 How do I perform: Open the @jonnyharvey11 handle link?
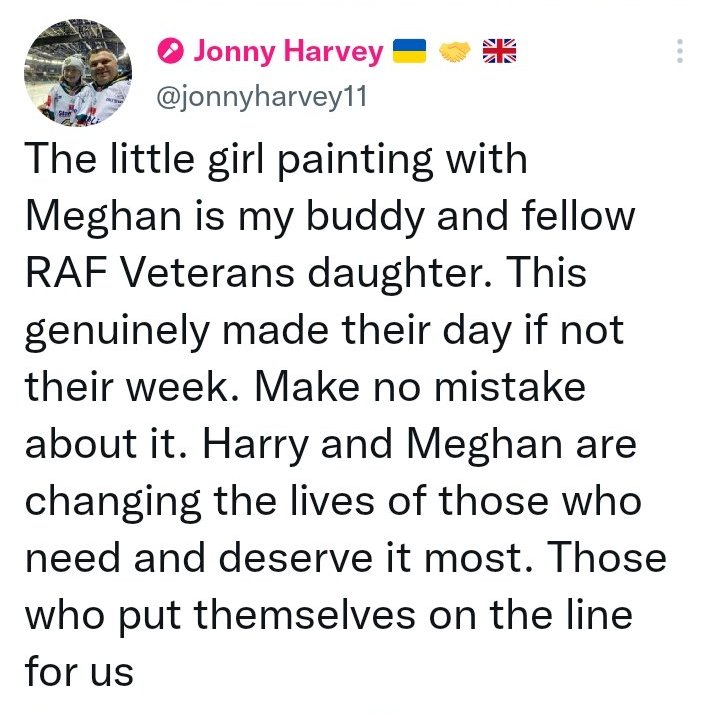tap(257, 97)
